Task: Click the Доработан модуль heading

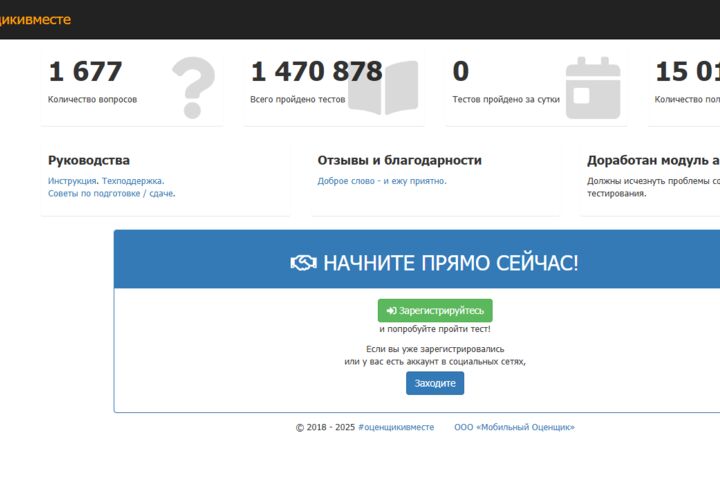Action: [x=653, y=160]
